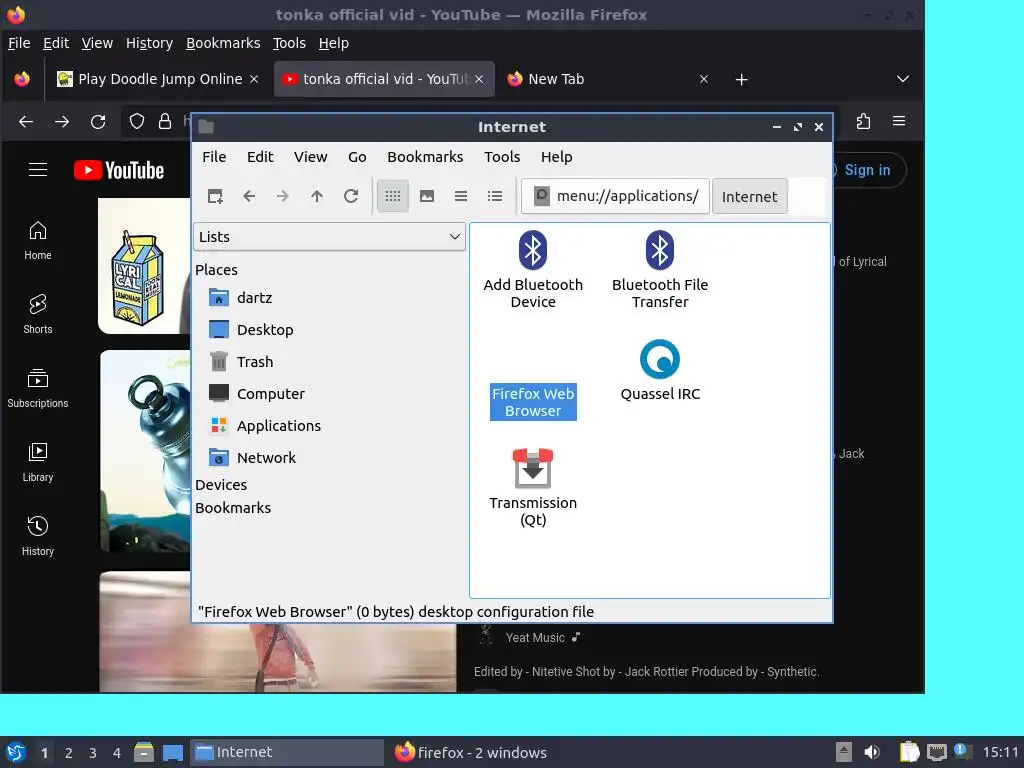Screen dimensions: 1024x768
Task: Open dartz home folder in Places
Action: pos(240,298)
